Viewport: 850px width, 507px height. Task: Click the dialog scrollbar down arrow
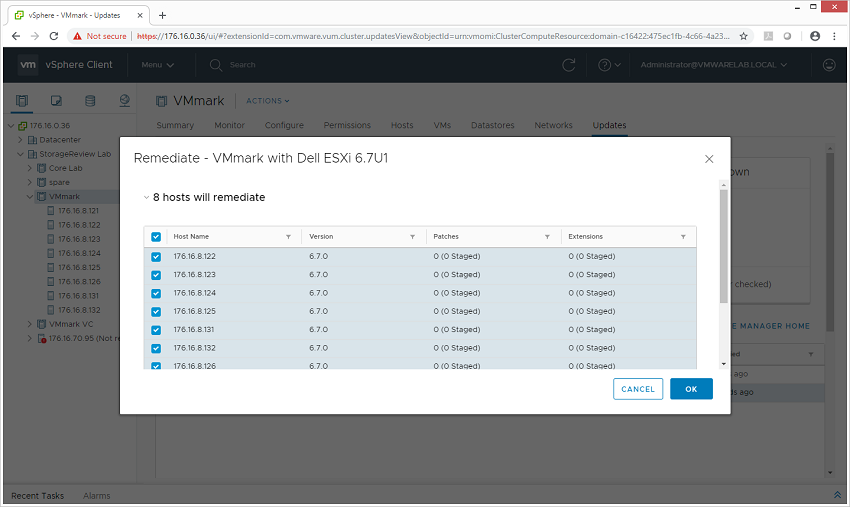[724, 364]
